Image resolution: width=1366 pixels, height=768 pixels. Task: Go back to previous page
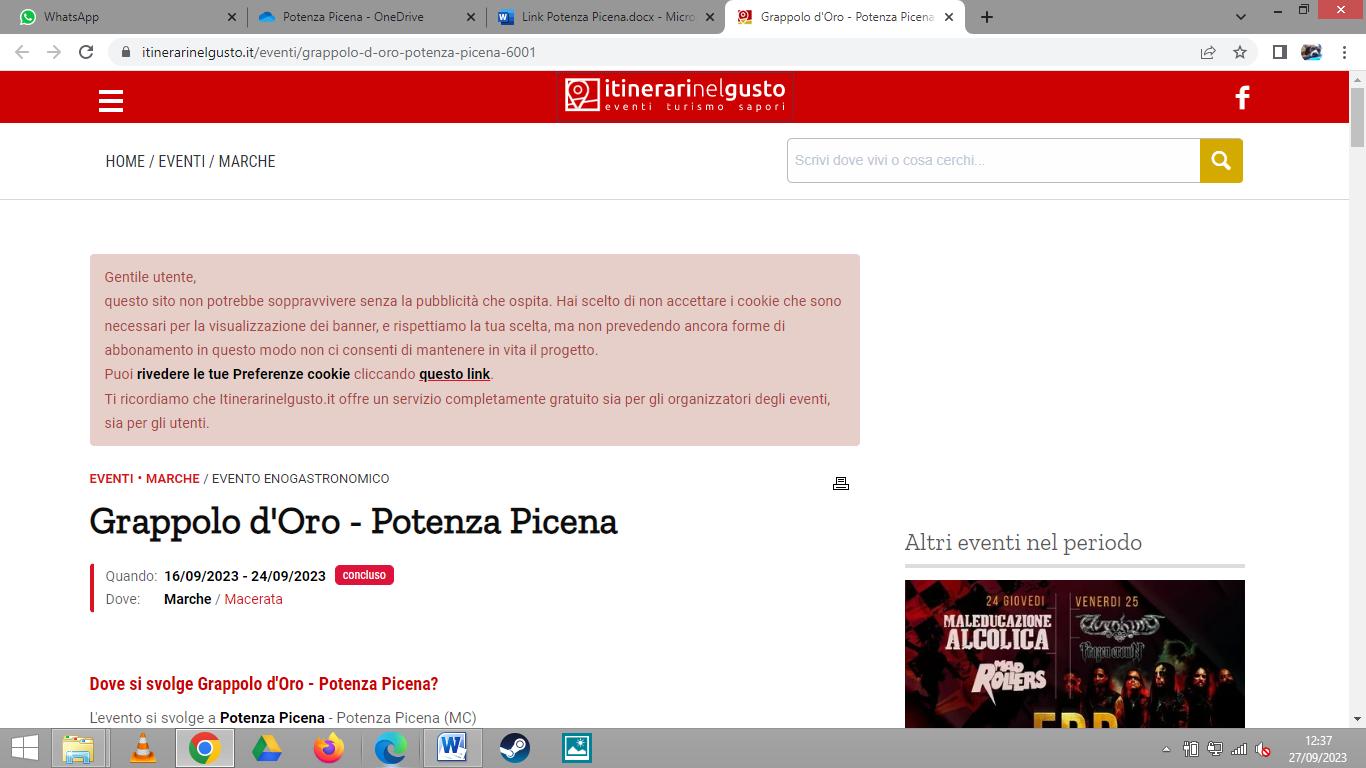(22, 52)
